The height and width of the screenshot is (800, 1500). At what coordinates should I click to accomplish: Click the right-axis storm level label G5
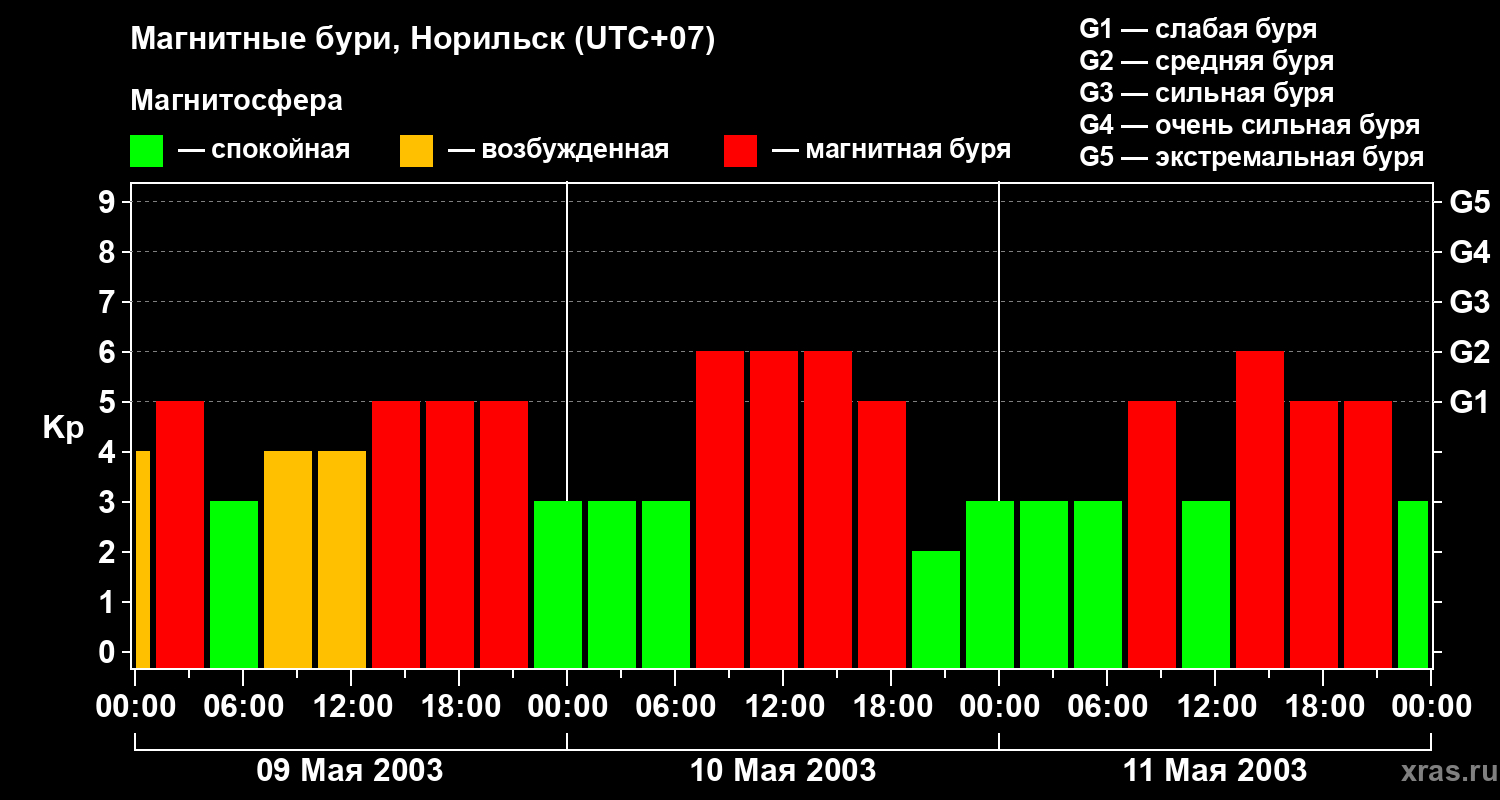[1469, 202]
